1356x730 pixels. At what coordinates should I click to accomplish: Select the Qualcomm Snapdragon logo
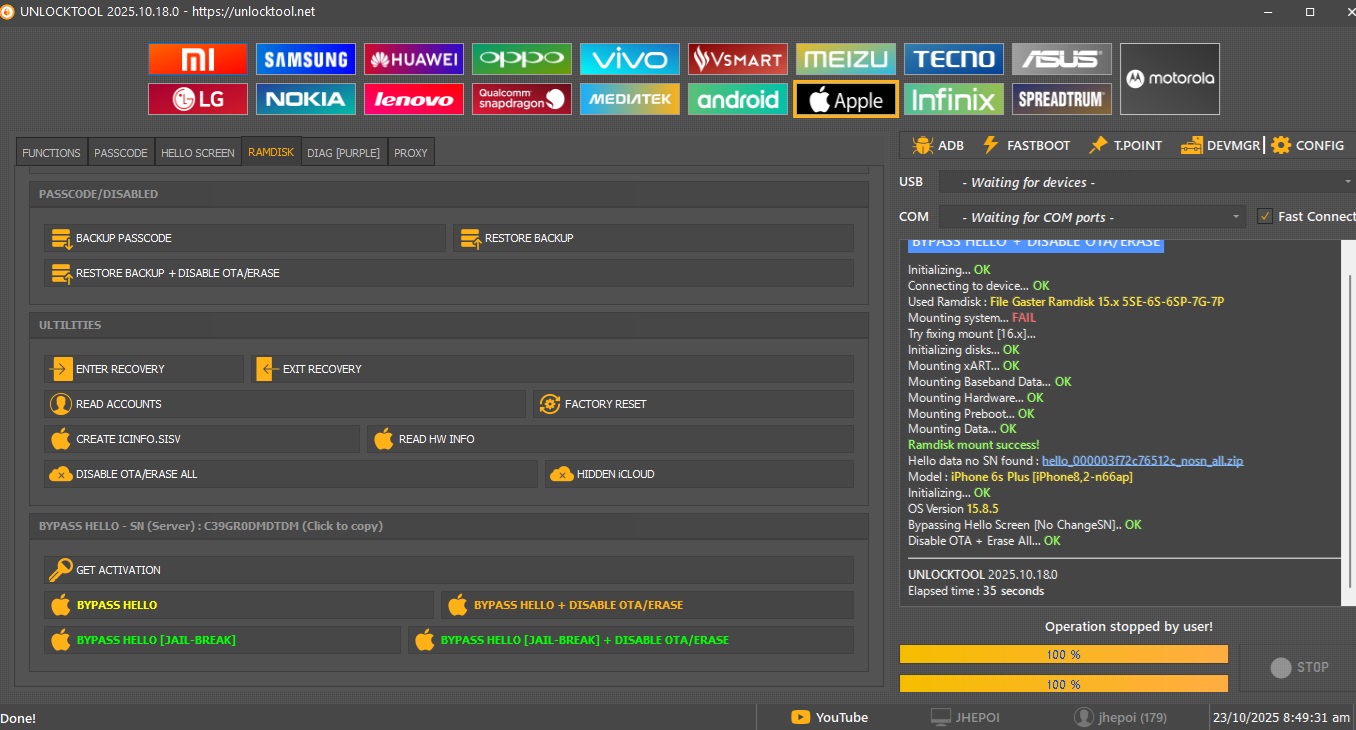tap(522, 99)
